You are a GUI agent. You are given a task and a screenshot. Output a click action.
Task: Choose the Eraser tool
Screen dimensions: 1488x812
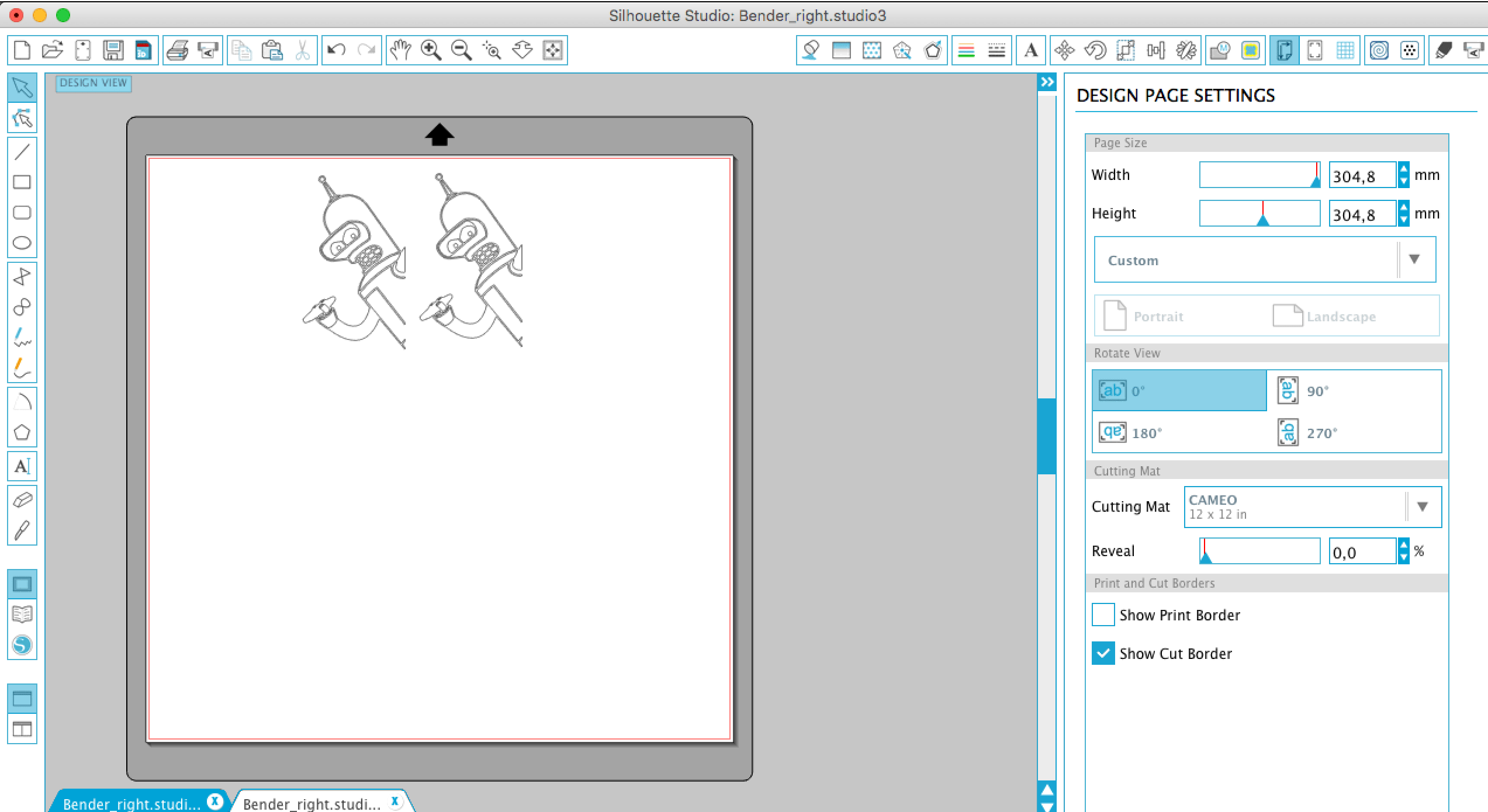[x=22, y=500]
